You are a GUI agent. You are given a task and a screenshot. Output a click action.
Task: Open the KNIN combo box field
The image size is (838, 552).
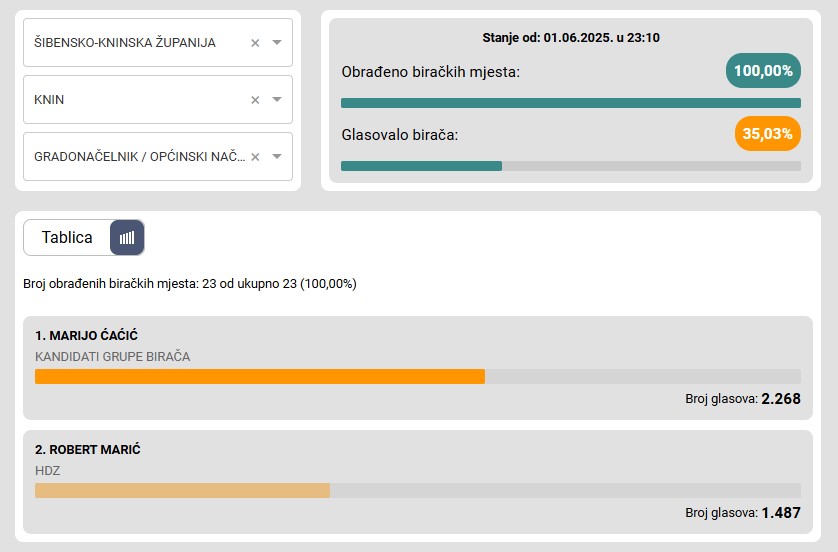point(158,99)
